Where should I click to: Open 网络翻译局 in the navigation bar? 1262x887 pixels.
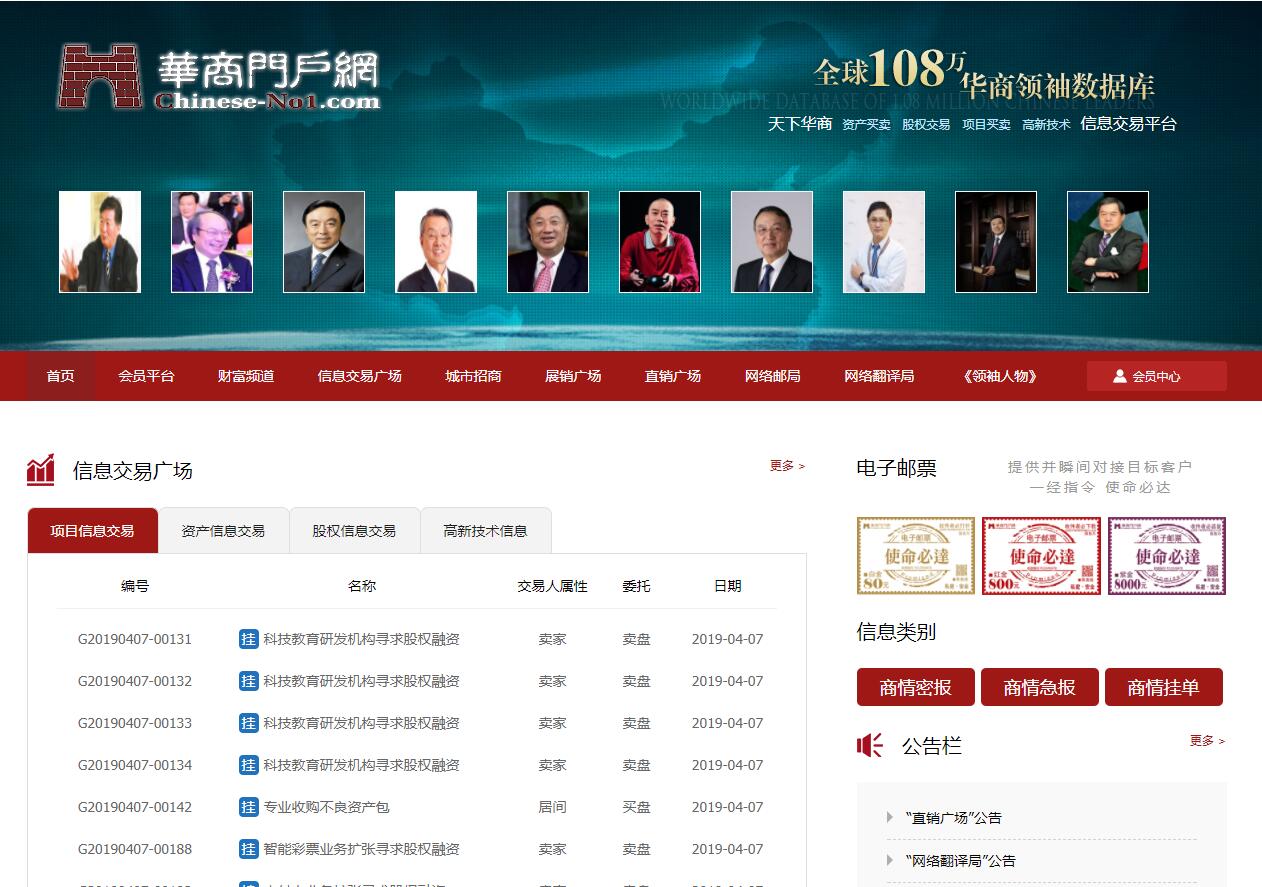[879, 376]
